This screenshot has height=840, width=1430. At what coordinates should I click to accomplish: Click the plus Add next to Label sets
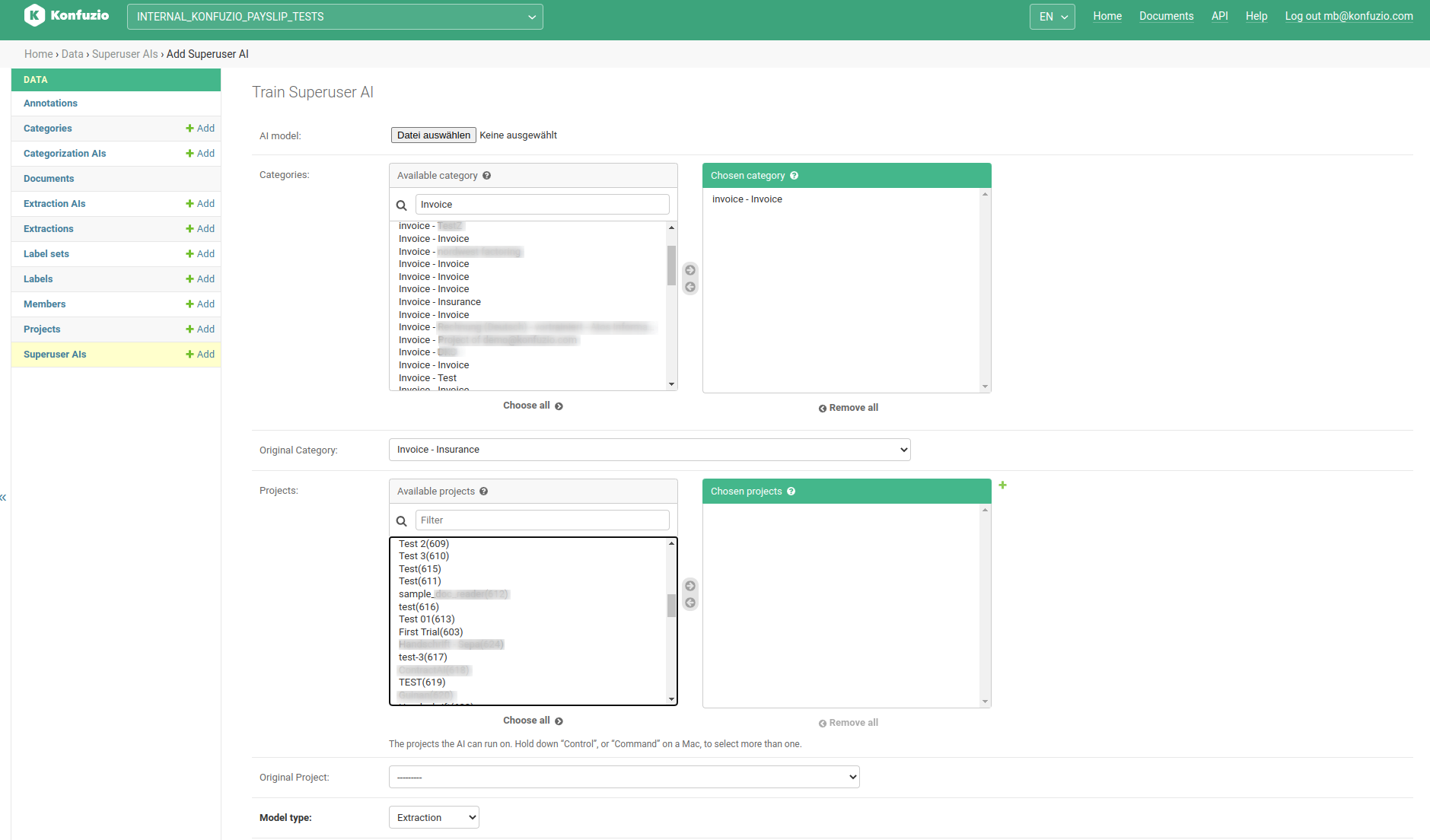[200, 254]
